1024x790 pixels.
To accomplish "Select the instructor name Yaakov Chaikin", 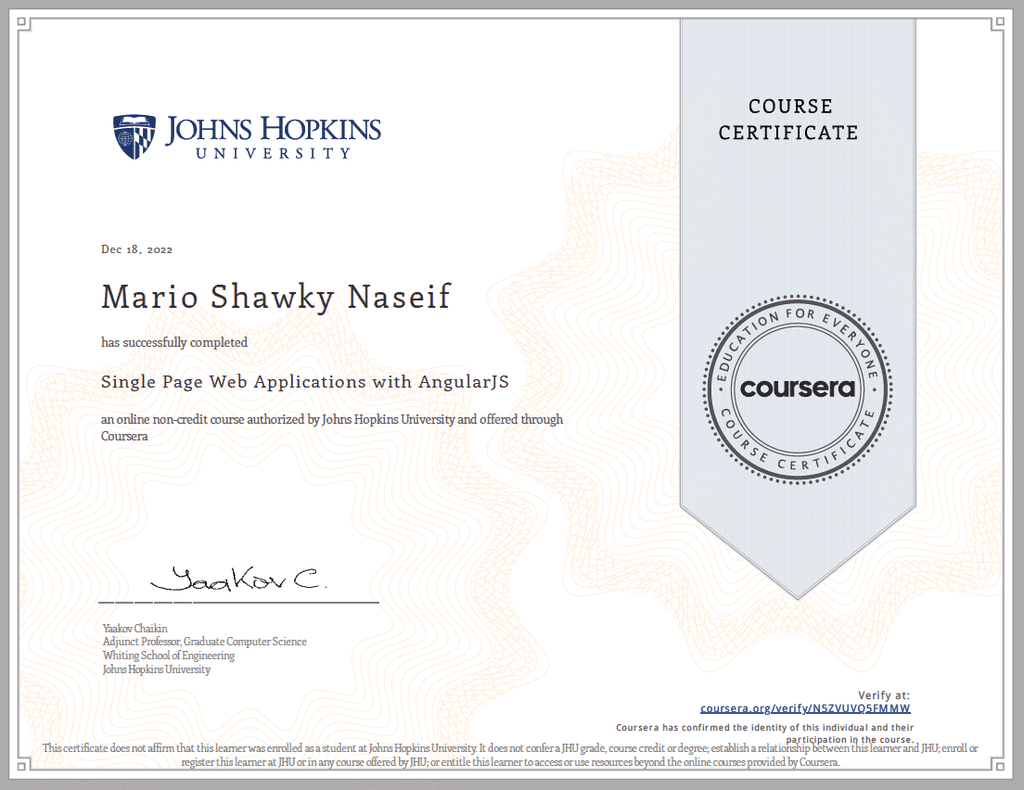I will (x=135, y=628).
